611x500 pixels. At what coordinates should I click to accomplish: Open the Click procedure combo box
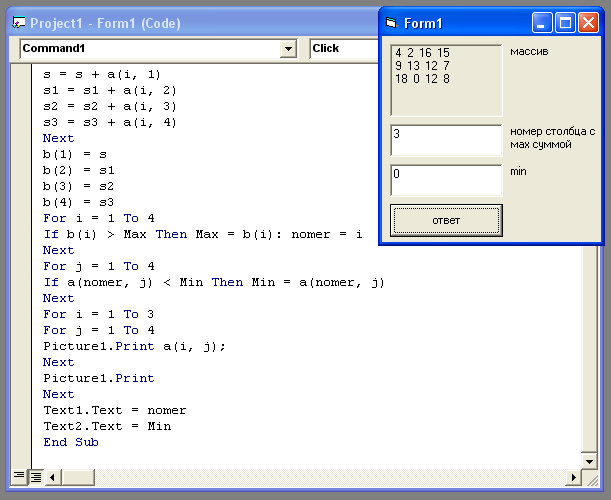(344, 48)
